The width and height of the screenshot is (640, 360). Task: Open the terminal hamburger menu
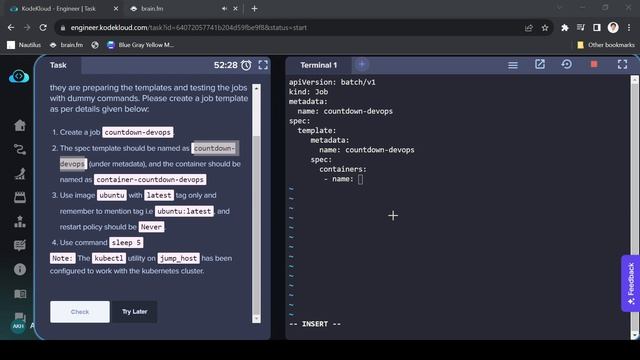pos(513,65)
